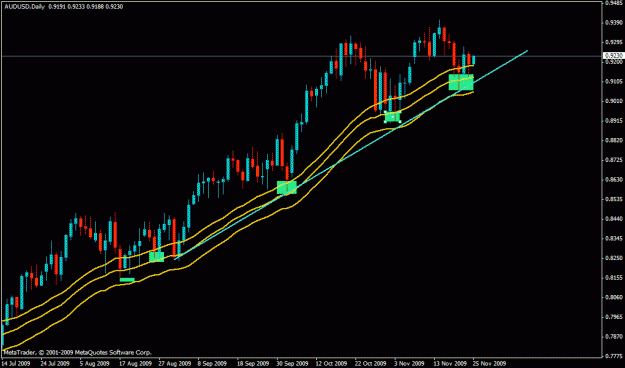Image resolution: width=625 pixels, height=368 pixels.
Task: Select the green rectangle near 27 Aug 2009 candles
Action: pos(157,257)
